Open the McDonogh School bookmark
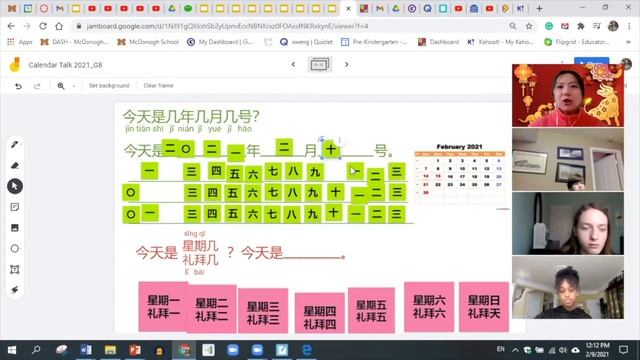This screenshot has height=360, width=640. 148,42
